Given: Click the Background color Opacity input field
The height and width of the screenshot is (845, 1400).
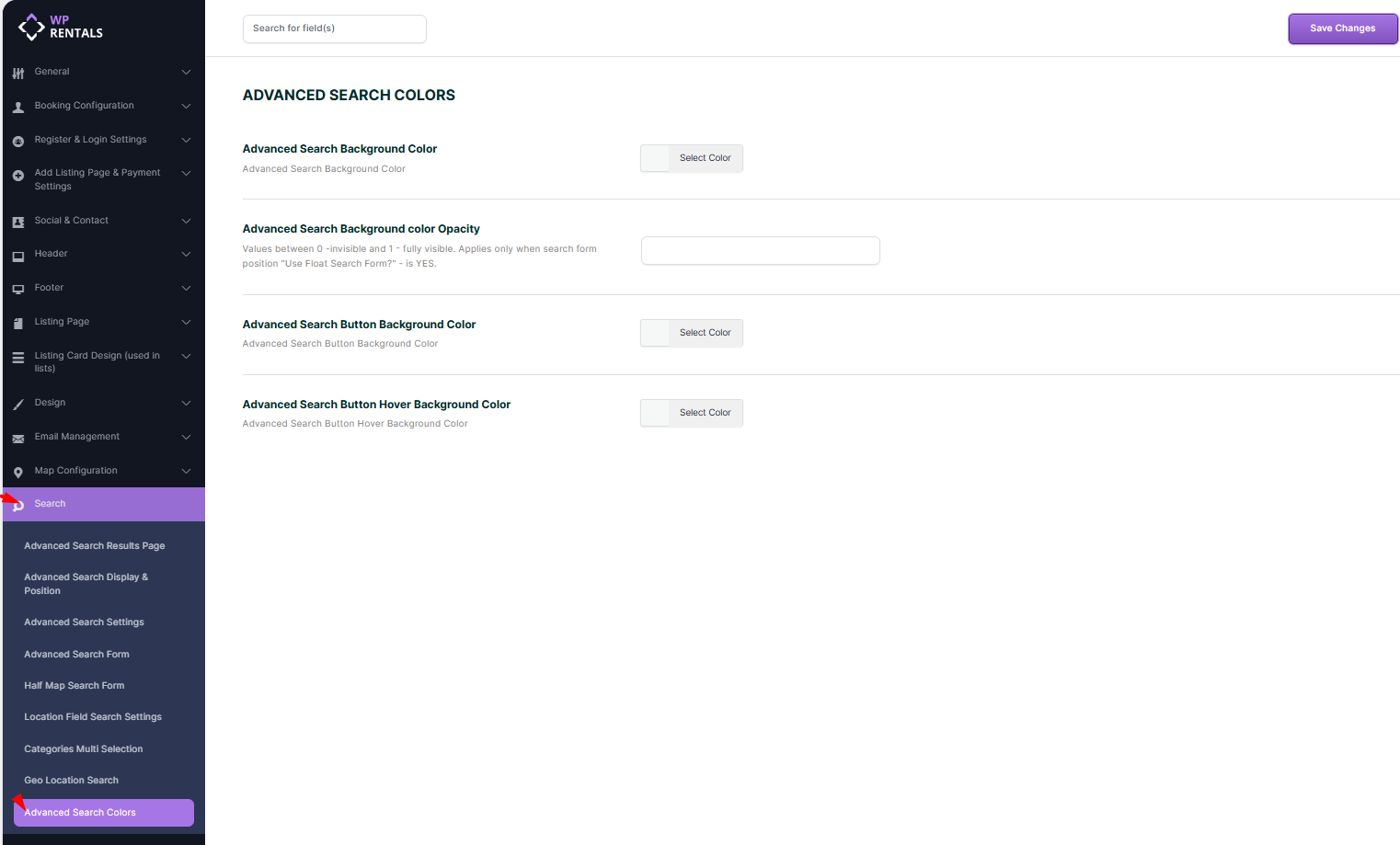Looking at the screenshot, I should click(760, 250).
